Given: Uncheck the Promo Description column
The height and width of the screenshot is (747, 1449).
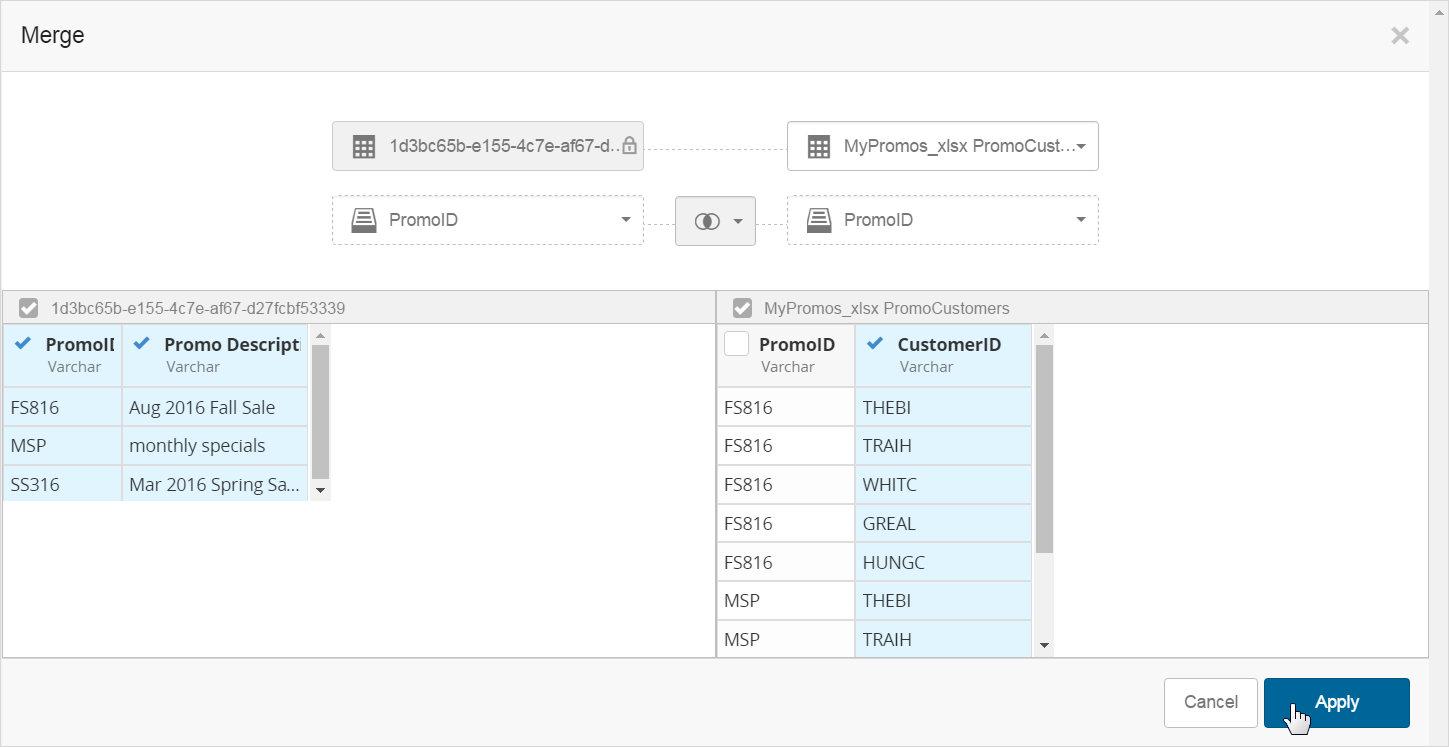Looking at the screenshot, I should [141, 344].
